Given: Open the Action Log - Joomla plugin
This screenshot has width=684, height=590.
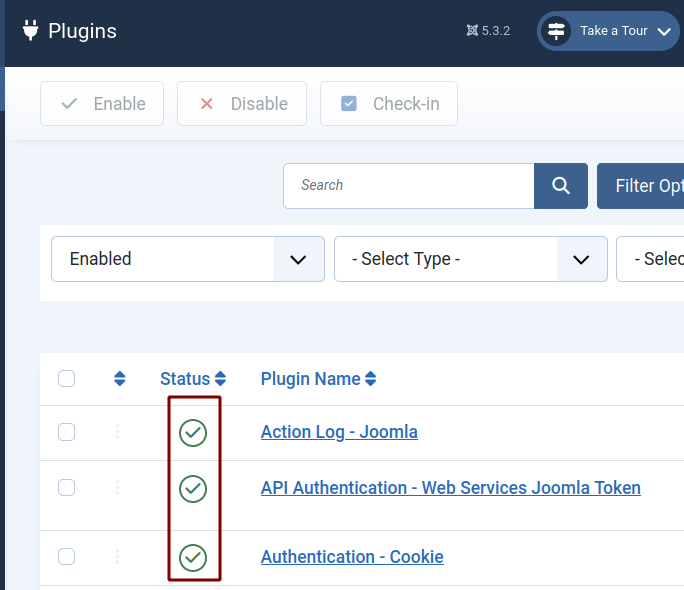Looking at the screenshot, I should point(339,432).
